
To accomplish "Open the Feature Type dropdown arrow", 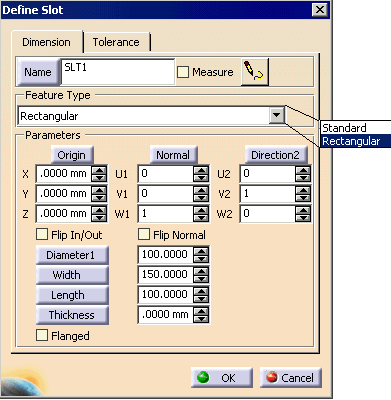I will [277, 116].
